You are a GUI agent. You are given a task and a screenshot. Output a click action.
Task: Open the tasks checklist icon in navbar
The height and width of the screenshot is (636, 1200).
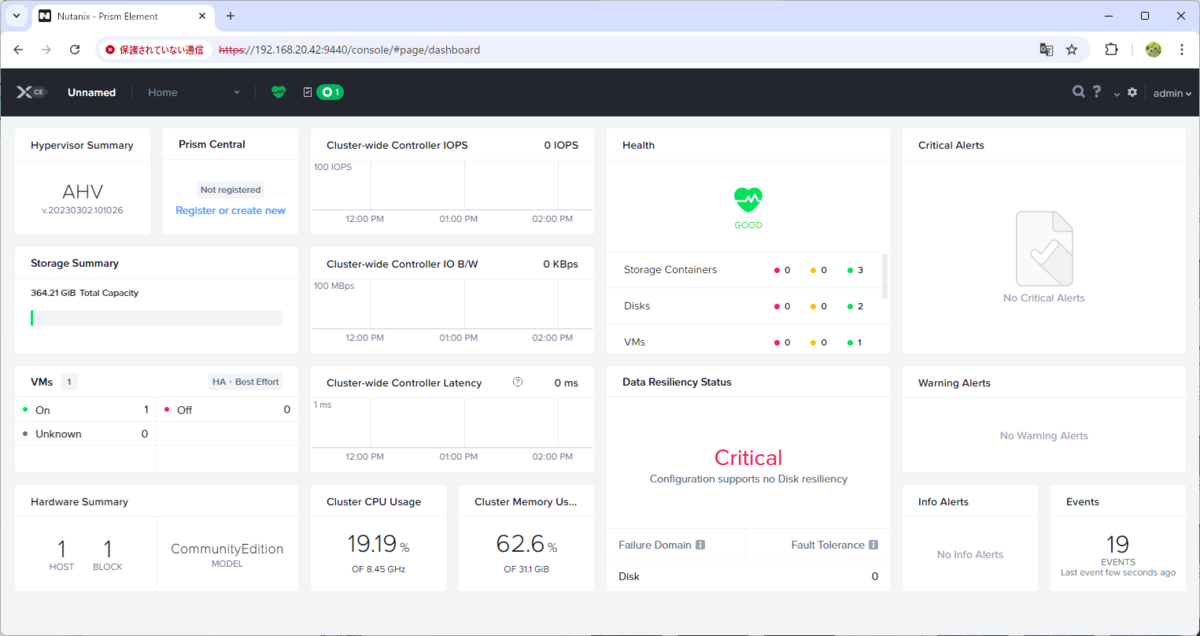(x=307, y=92)
